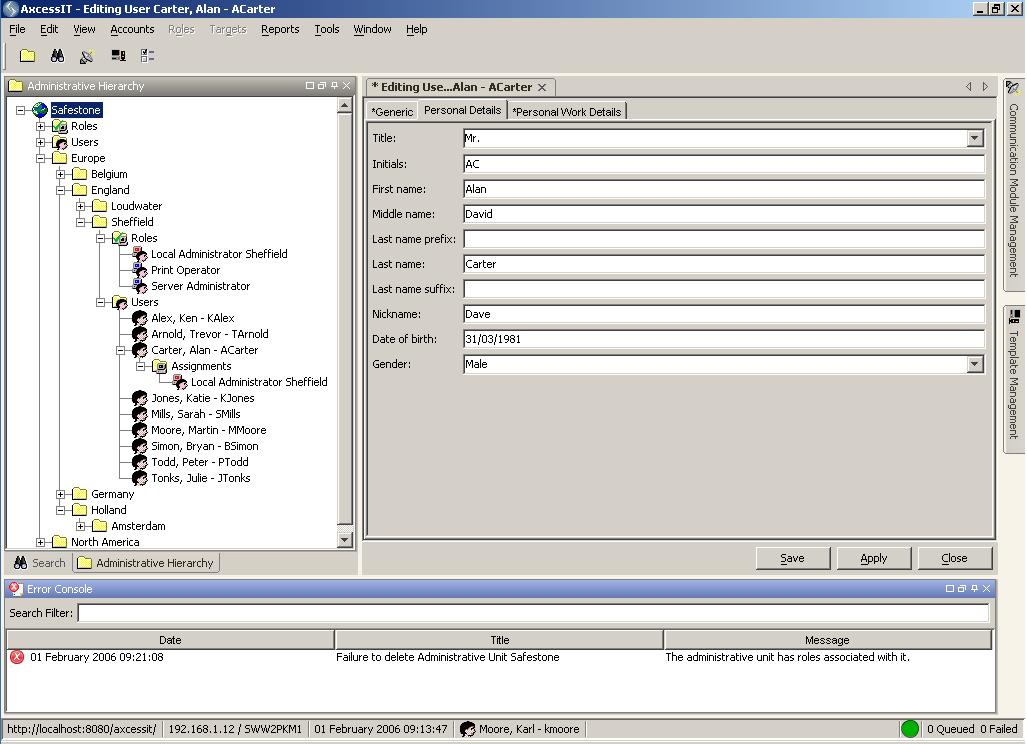Click the right arrow to scroll editor tabs
Screen dimensions: 1027x744
click(984, 86)
